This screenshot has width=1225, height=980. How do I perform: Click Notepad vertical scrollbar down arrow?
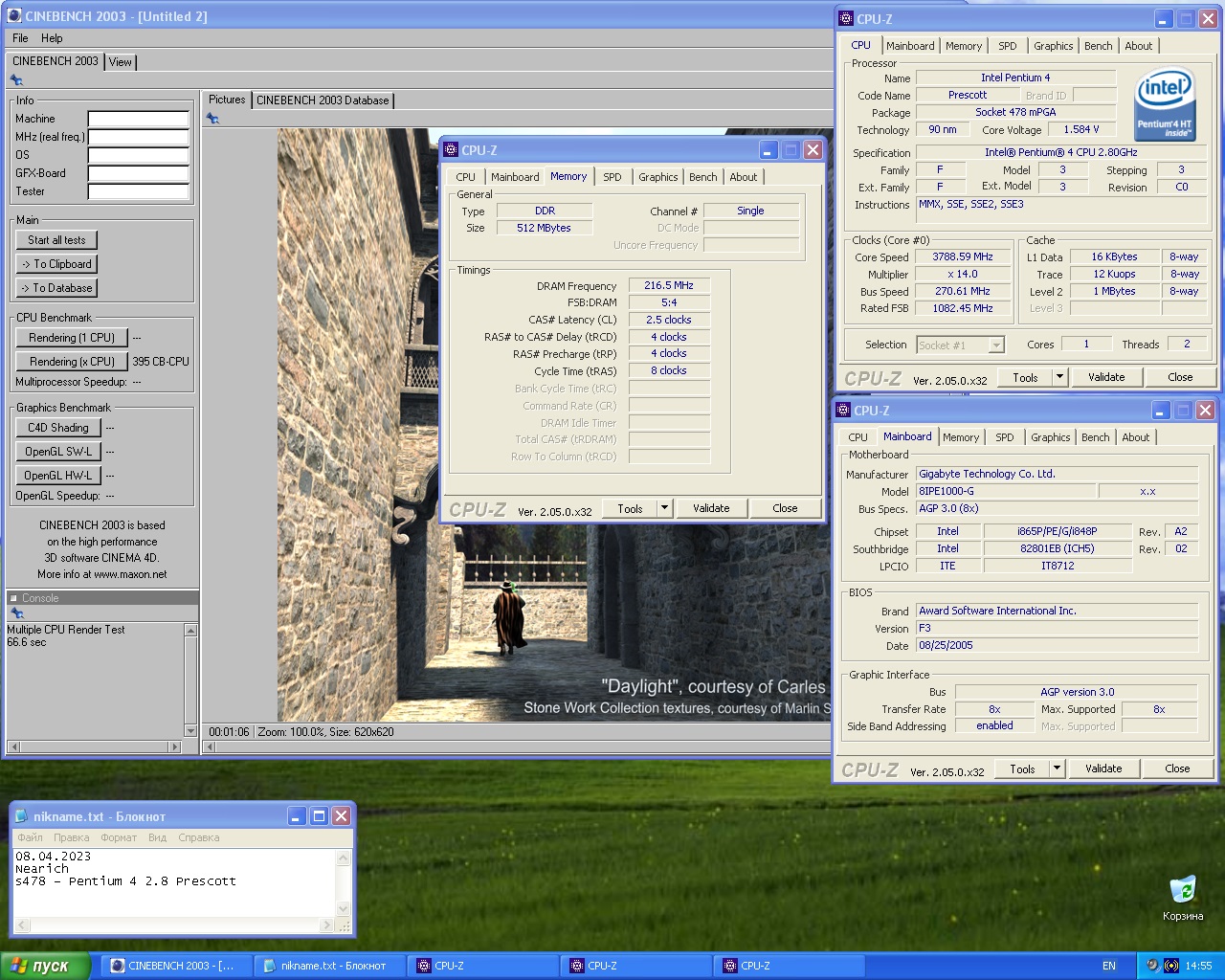(344, 909)
